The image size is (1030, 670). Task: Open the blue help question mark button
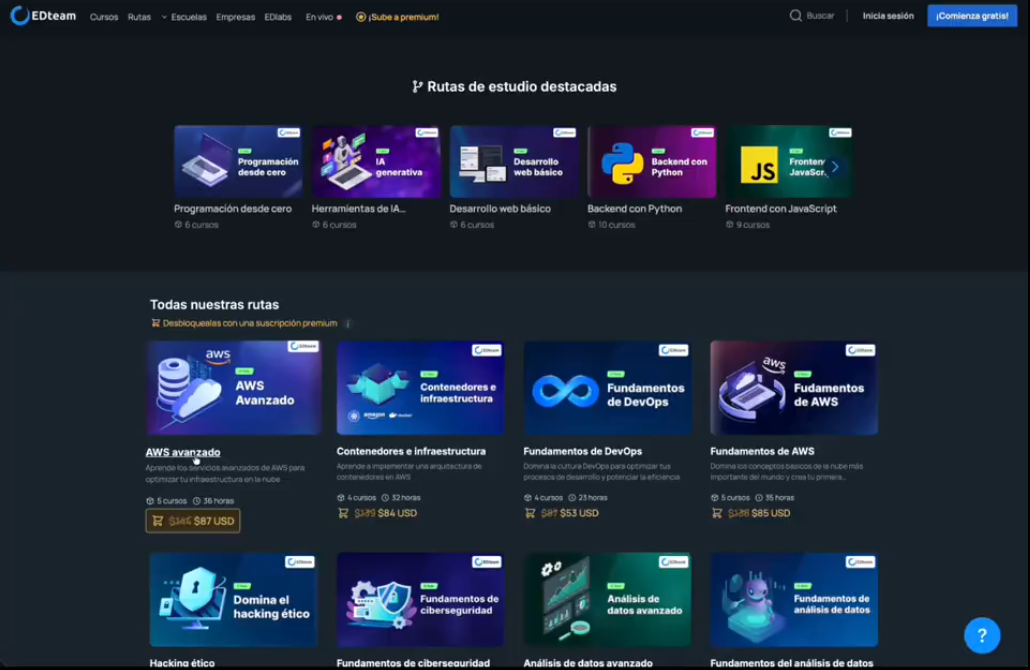(981, 635)
